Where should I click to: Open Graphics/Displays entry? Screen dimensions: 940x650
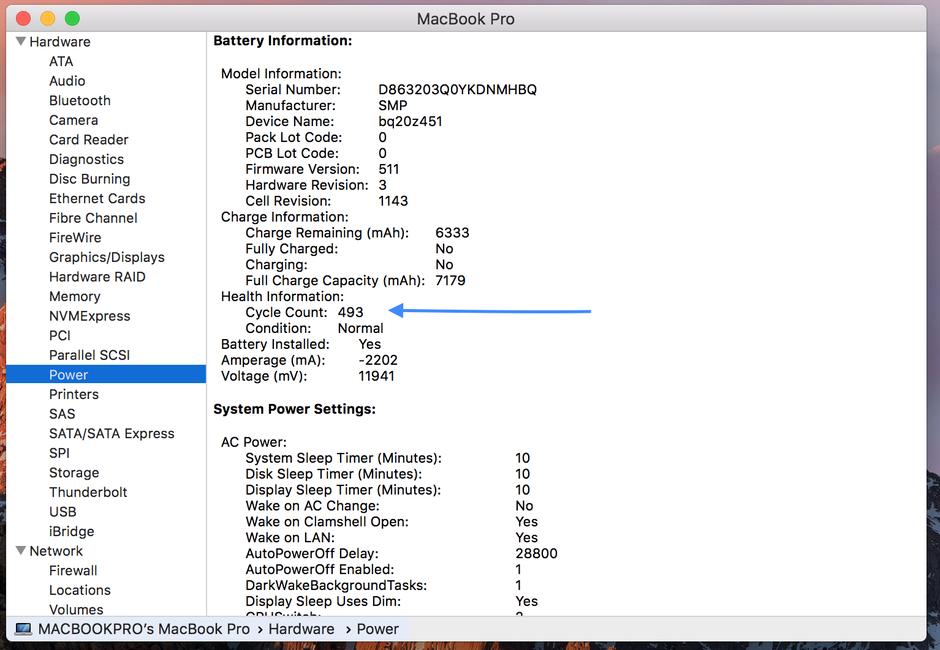107,257
